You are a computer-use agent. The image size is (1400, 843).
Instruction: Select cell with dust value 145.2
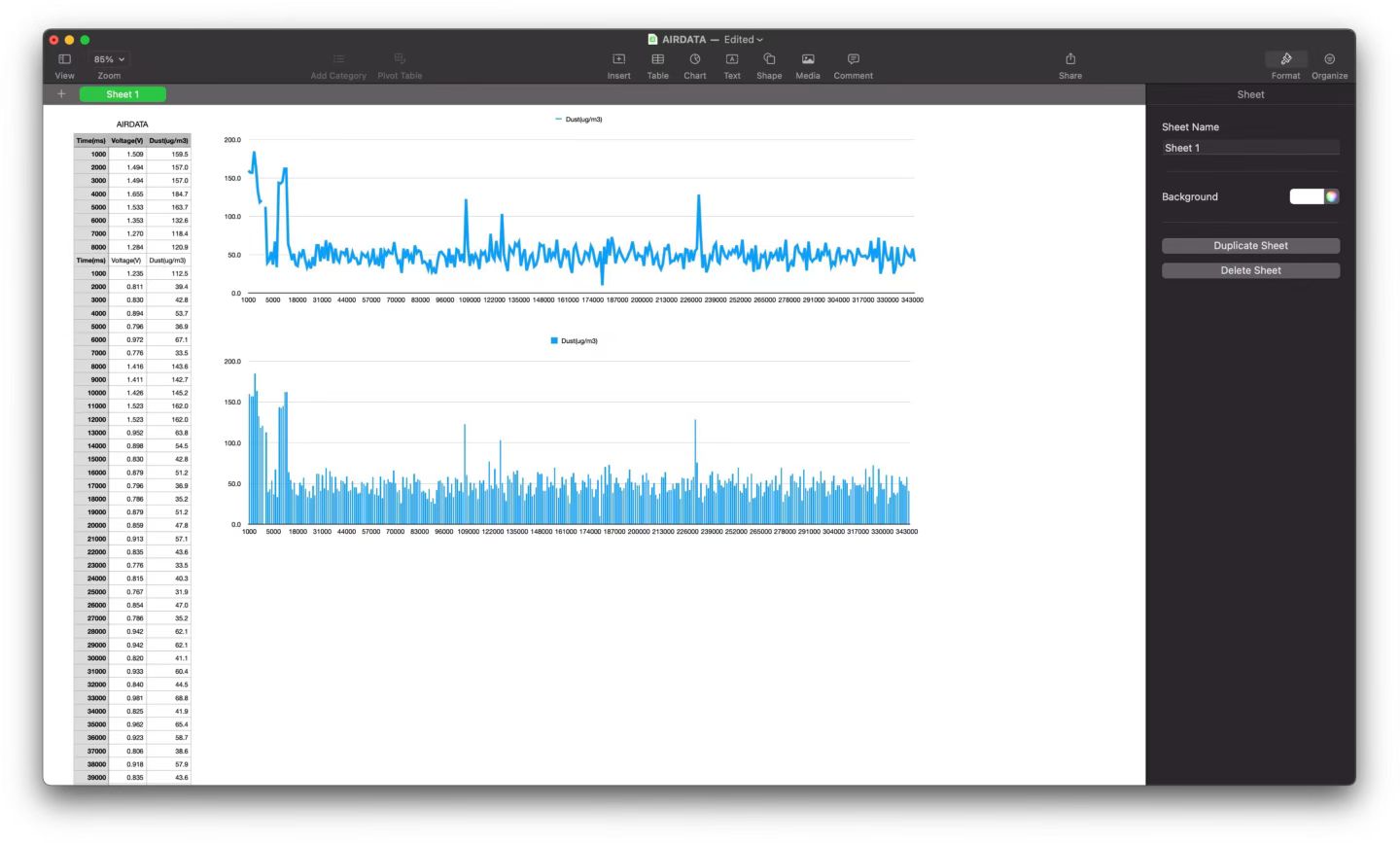(168, 393)
